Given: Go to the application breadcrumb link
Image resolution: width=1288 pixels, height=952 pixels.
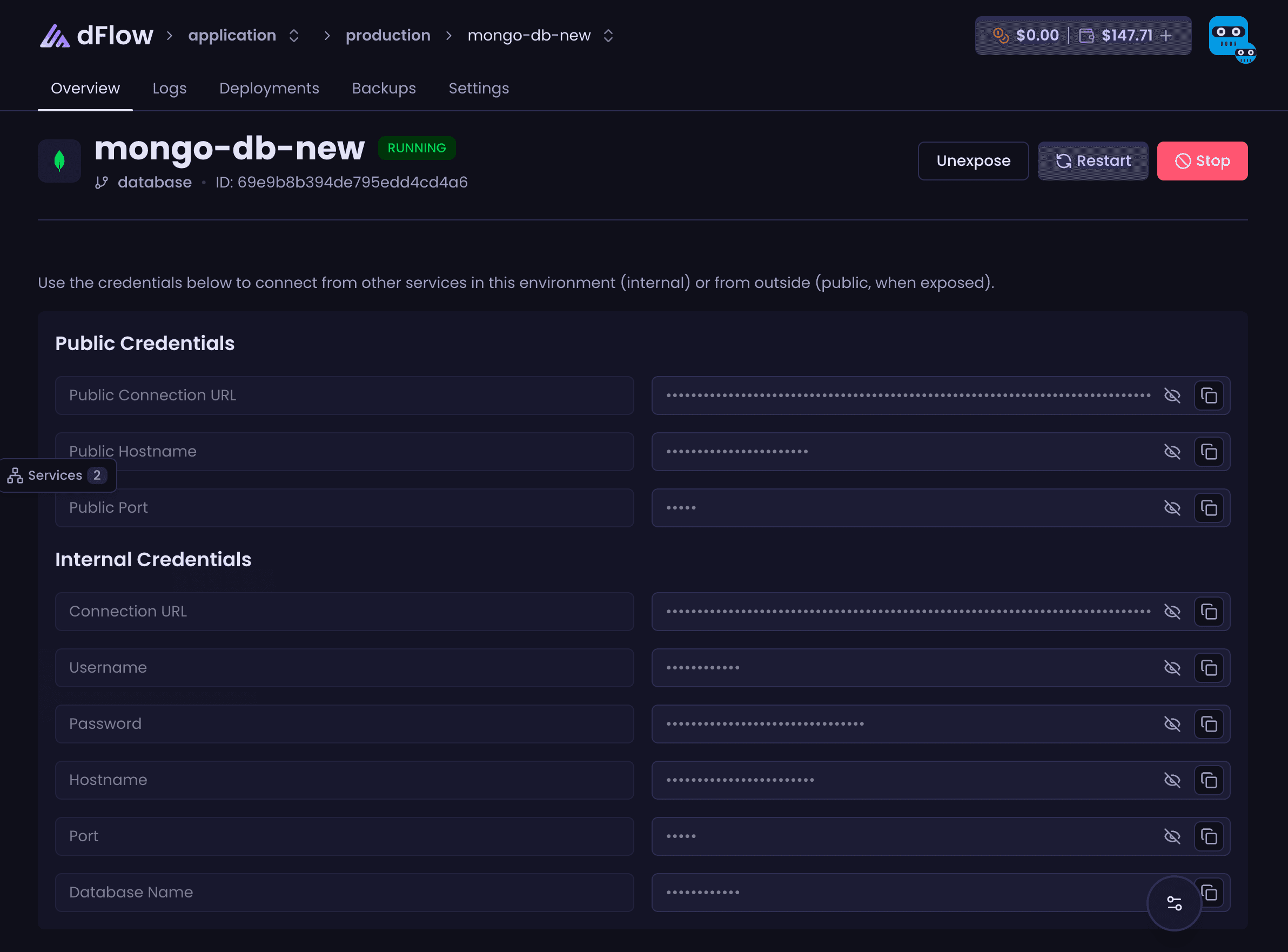Looking at the screenshot, I should pyautogui.click(x=232, y=36).
